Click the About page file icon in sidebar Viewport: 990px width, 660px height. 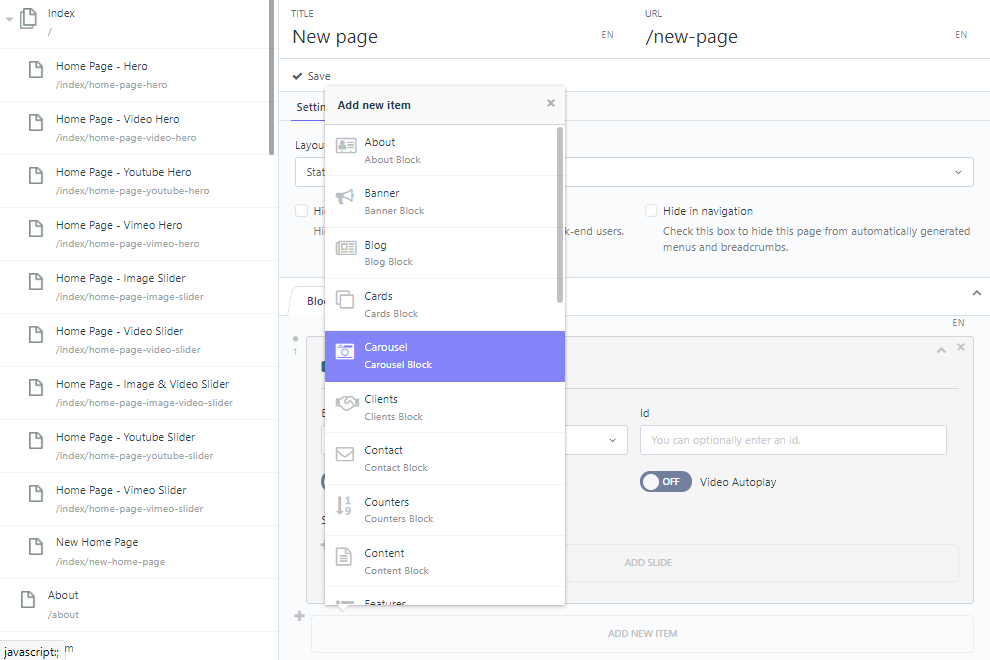coord(28,599)
